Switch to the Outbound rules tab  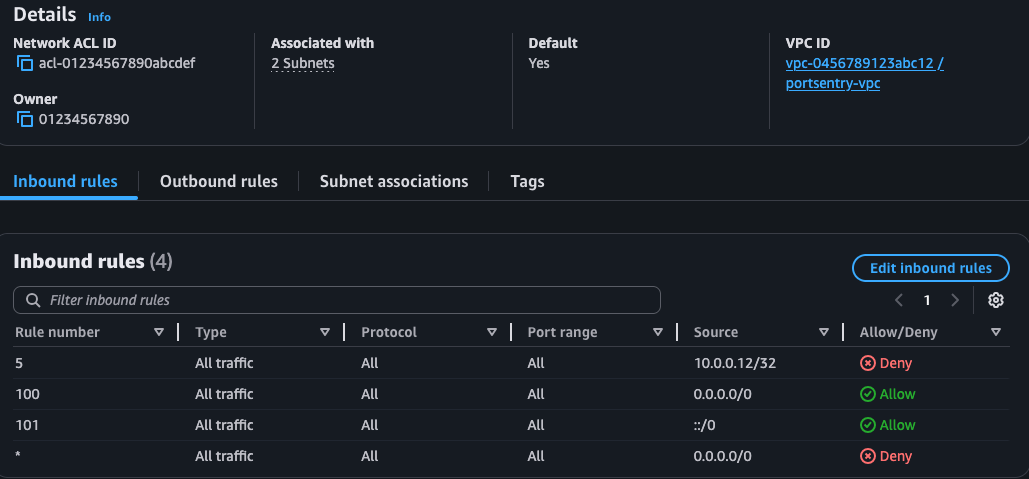[219, 181]
